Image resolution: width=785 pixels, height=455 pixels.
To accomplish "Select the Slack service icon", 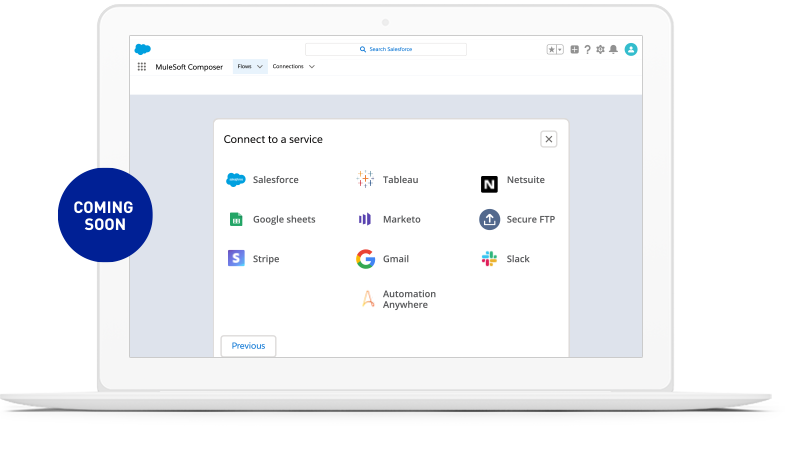I will (x=489, y=259).
